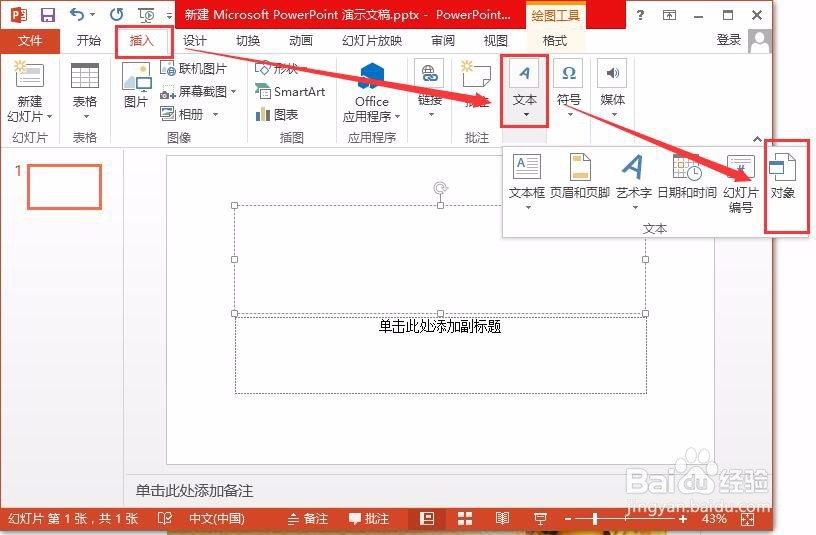Insert a Picture (图片)
Screen dimensions: 816x535
click(136, 85)
